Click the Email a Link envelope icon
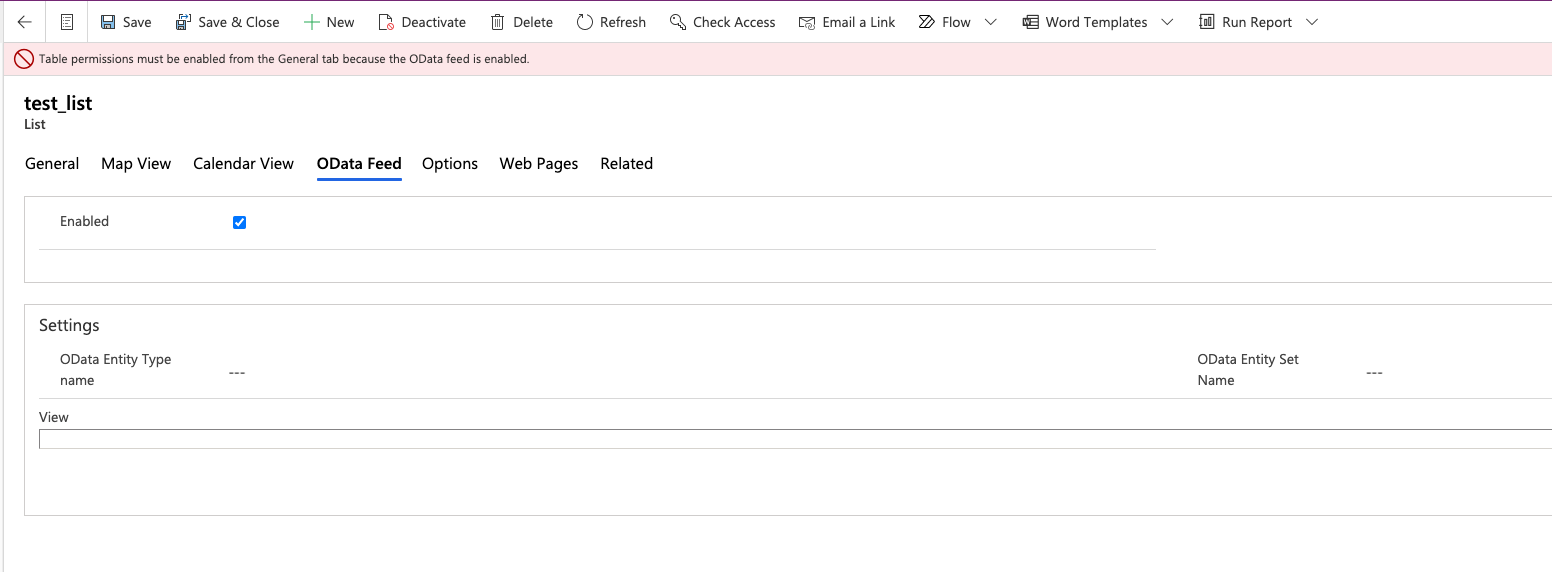Screen dimensions: 1552x572 pos(807,22)
